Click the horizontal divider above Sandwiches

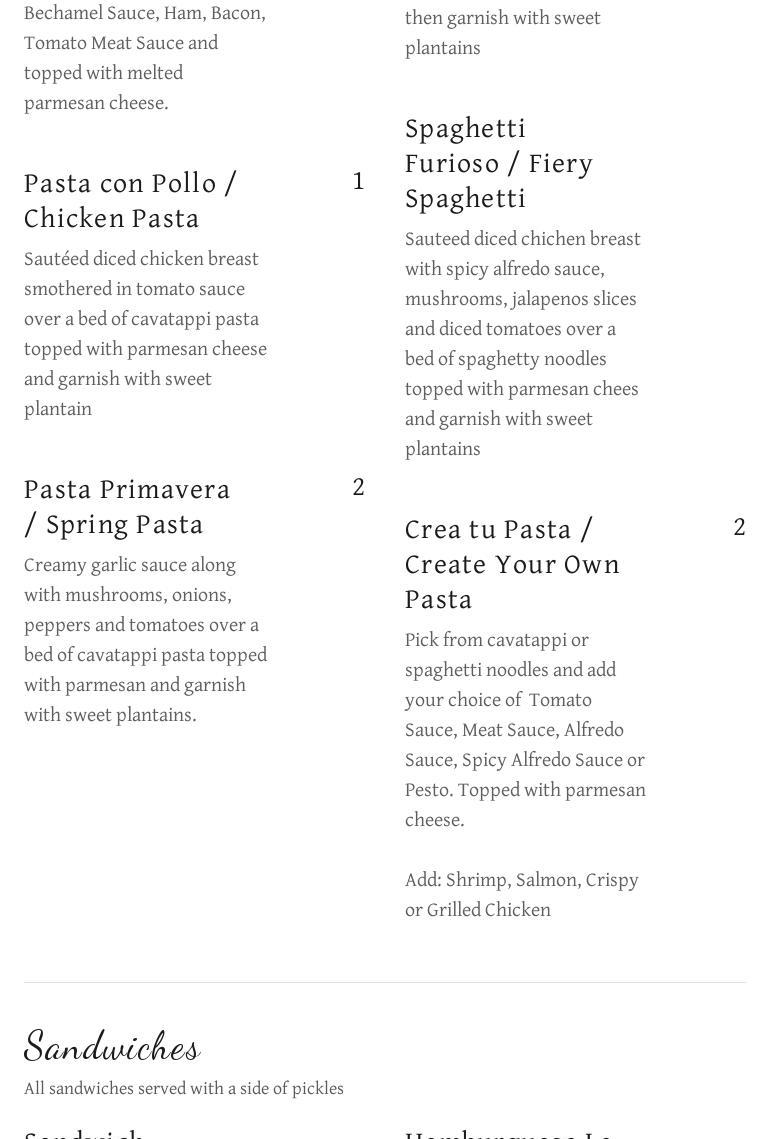tap(385, 982)
